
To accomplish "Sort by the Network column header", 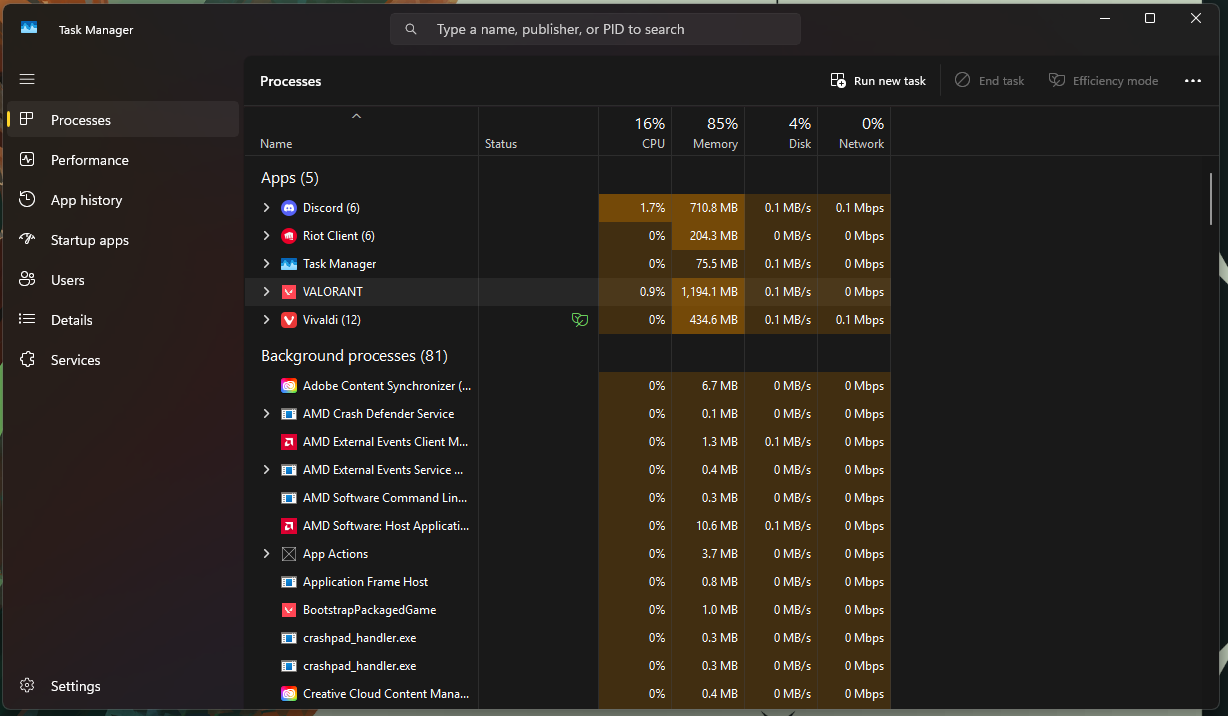I will (854, 131).
